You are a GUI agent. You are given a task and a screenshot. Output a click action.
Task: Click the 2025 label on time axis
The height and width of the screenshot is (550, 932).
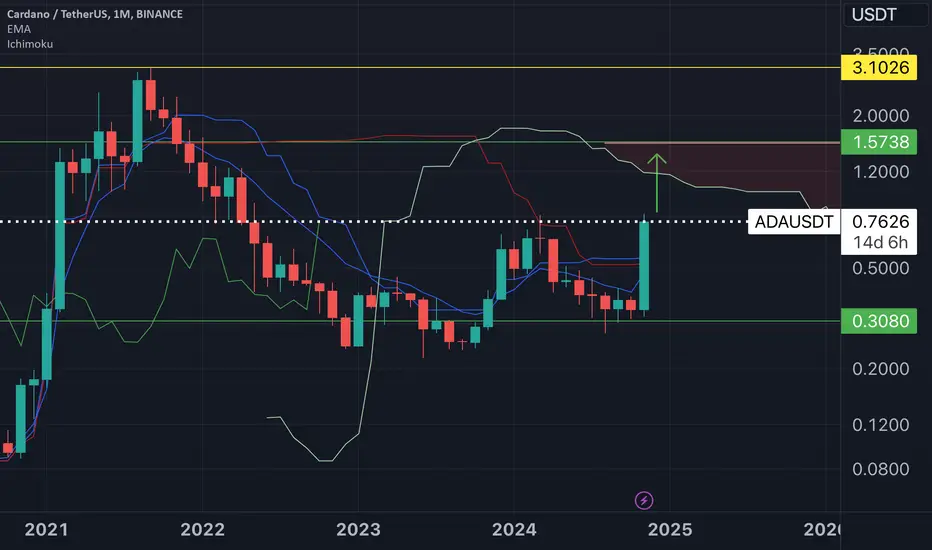pos(670,529)
